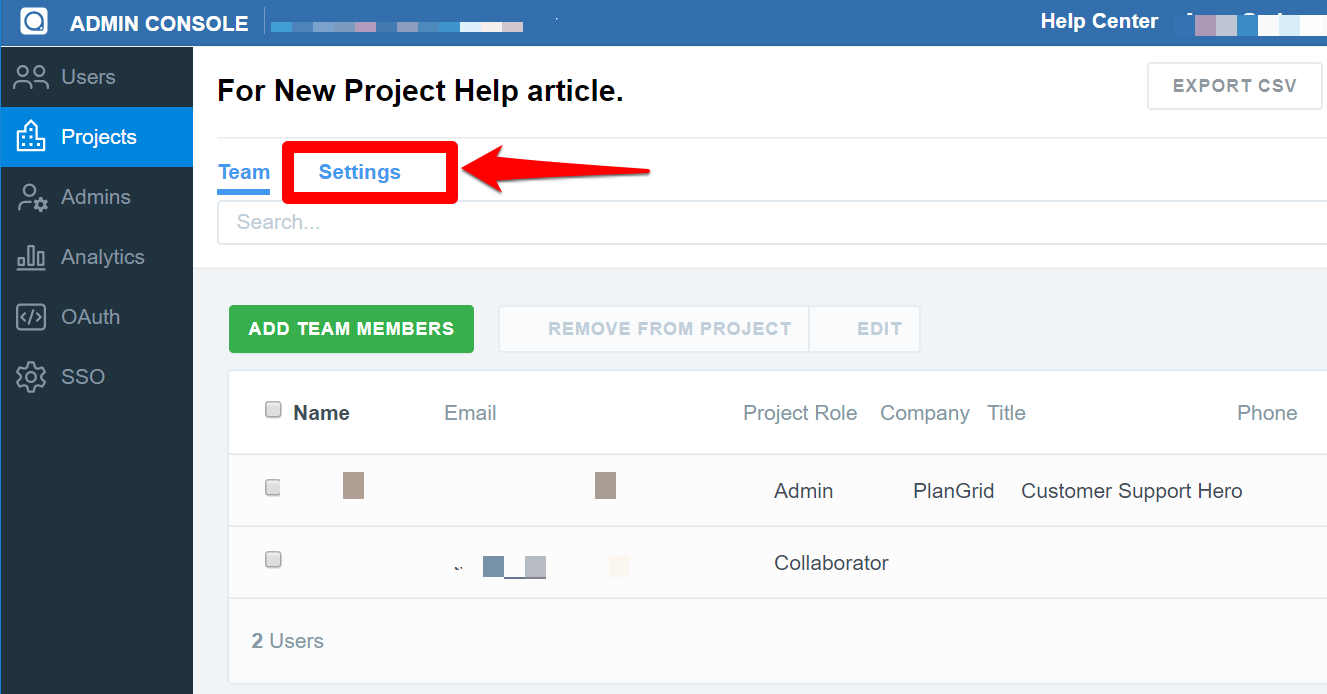Click the ADMIN CONSOLE header title
The width and height of the screenshot is (1327, 694).
[159, 23]
